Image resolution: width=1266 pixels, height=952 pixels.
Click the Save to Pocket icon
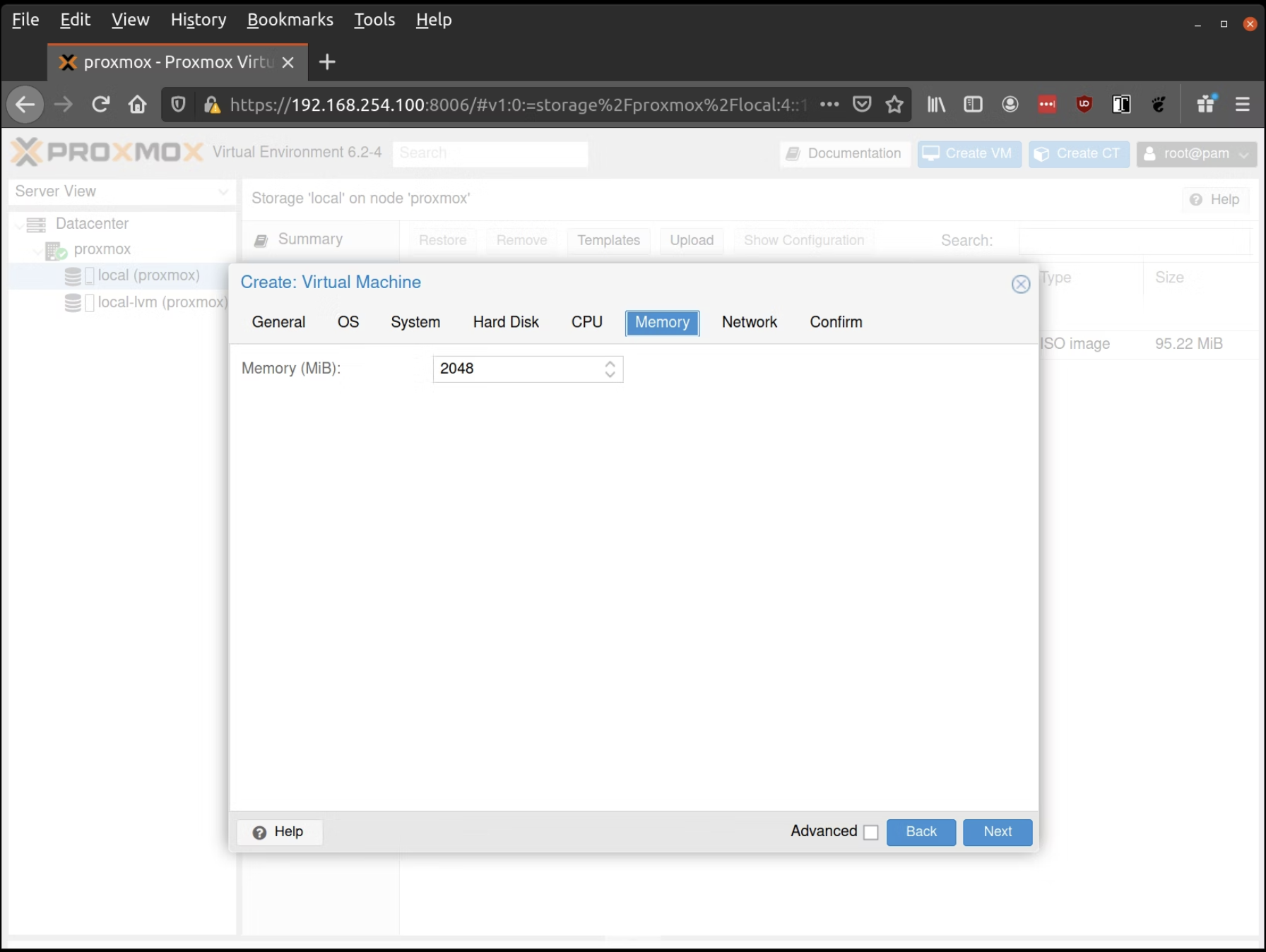(862, 105)
